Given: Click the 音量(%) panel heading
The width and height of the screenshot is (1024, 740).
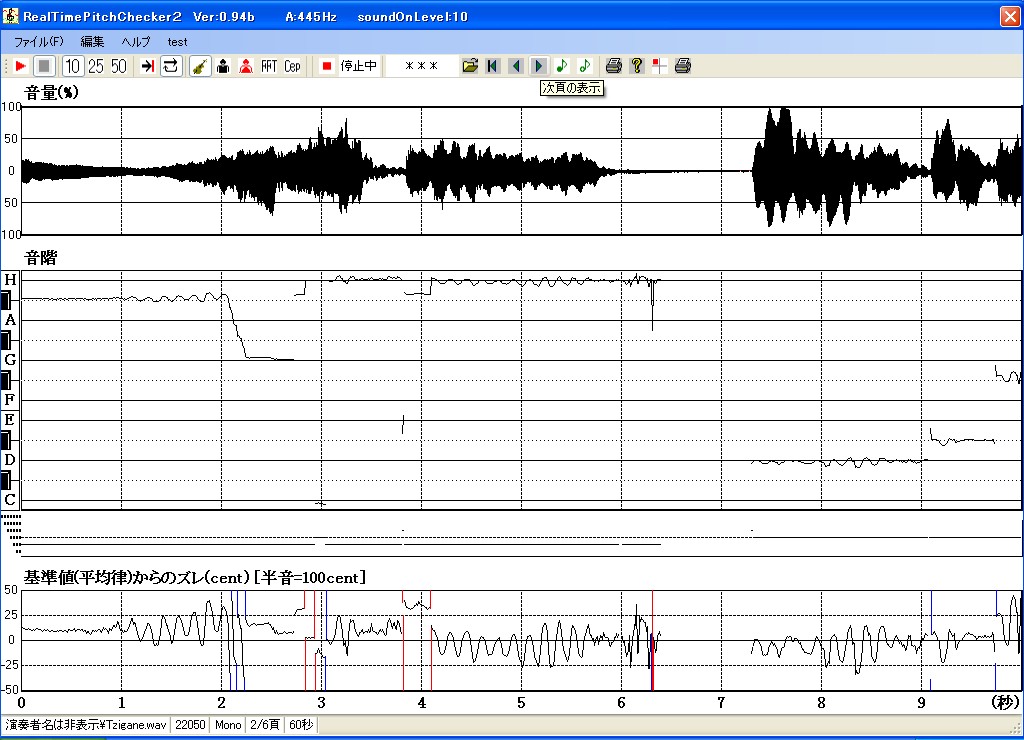Looking at the screenshot, I should [x=51, y=93].
